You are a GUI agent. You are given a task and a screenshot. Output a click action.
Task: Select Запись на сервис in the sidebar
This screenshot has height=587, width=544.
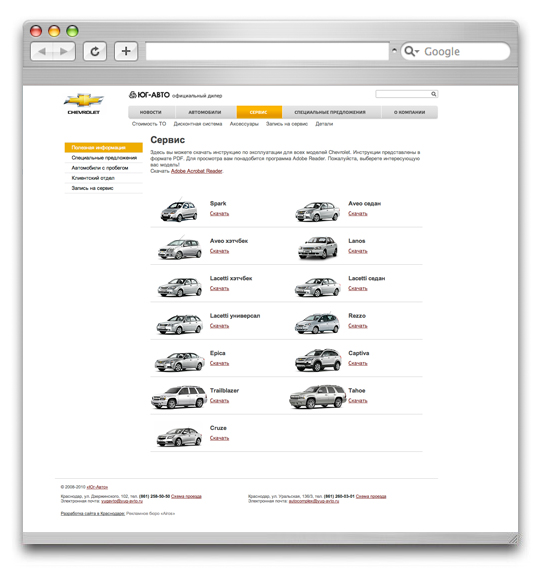pyautogui.click(x=104, y=188)
